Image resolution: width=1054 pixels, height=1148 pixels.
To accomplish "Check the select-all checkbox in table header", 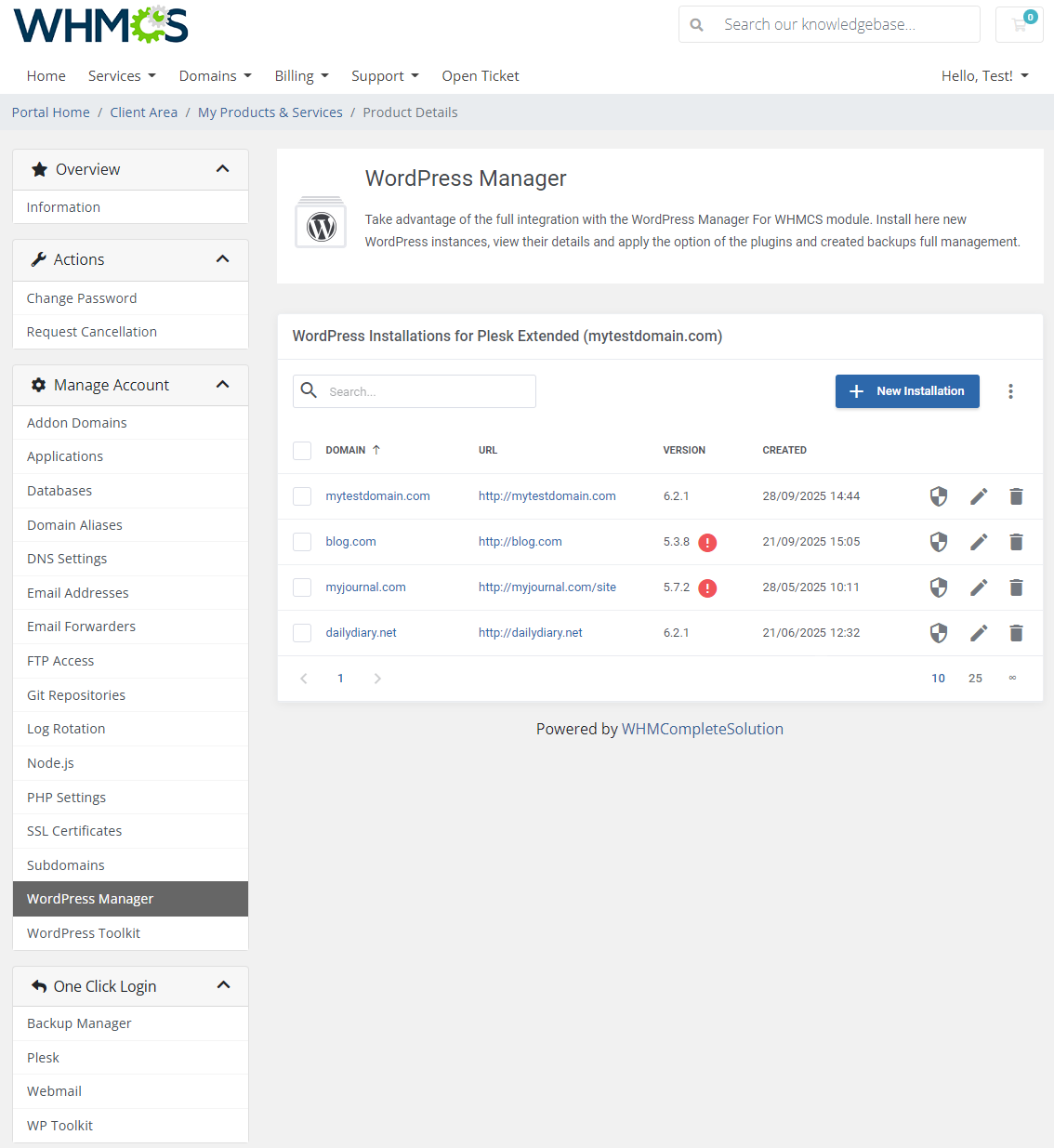I will 302,450.
